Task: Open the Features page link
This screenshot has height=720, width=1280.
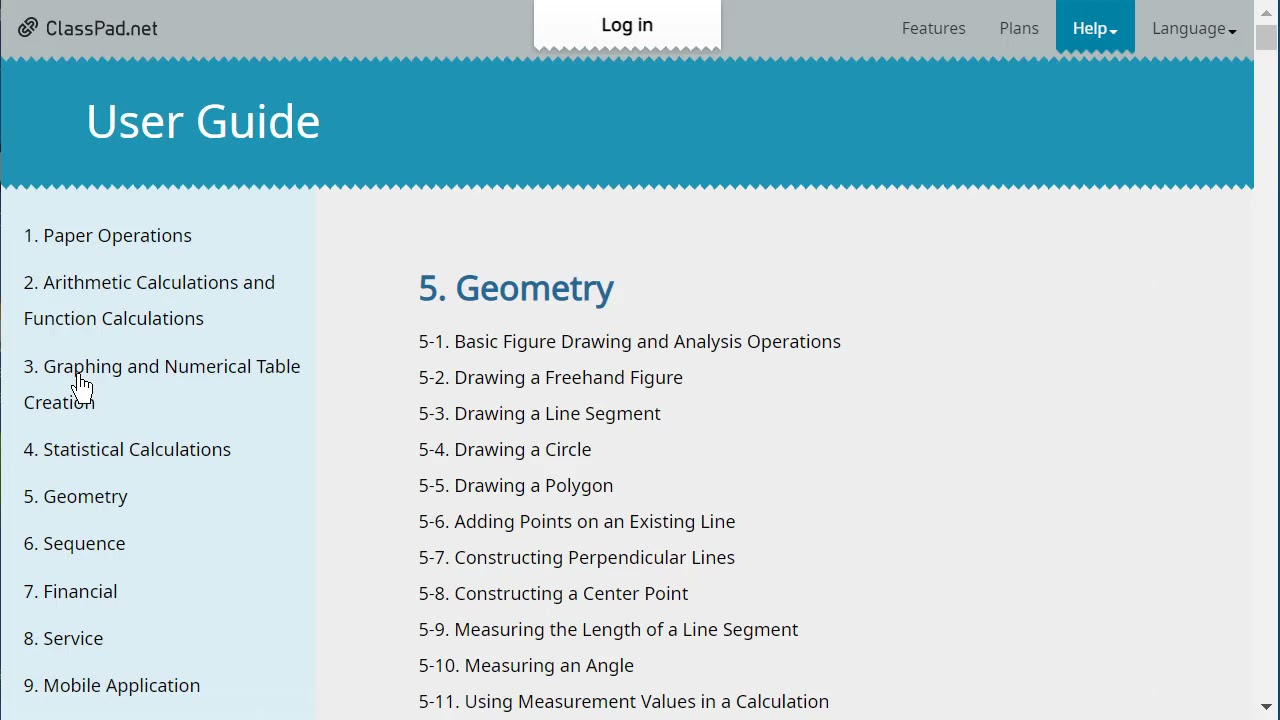Action: point(933,28)
